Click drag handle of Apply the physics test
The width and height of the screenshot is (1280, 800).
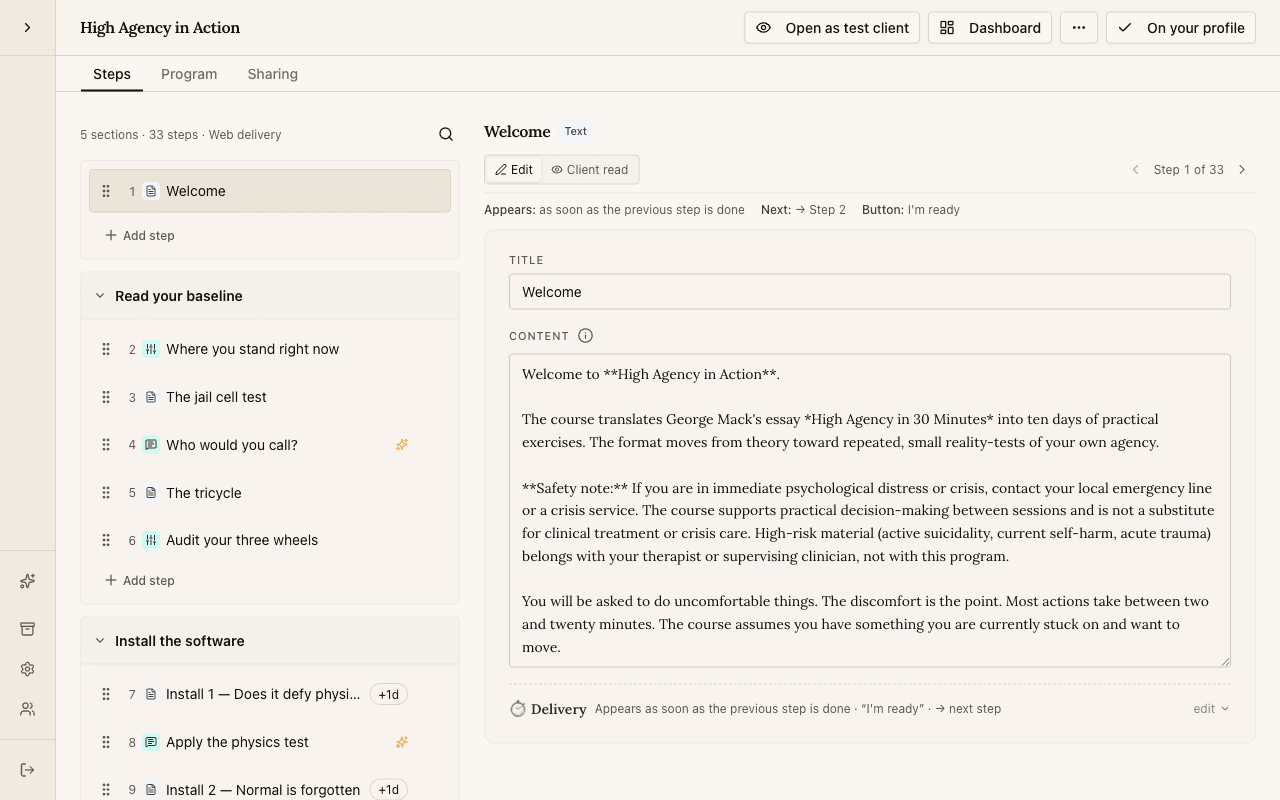(106, 742)
